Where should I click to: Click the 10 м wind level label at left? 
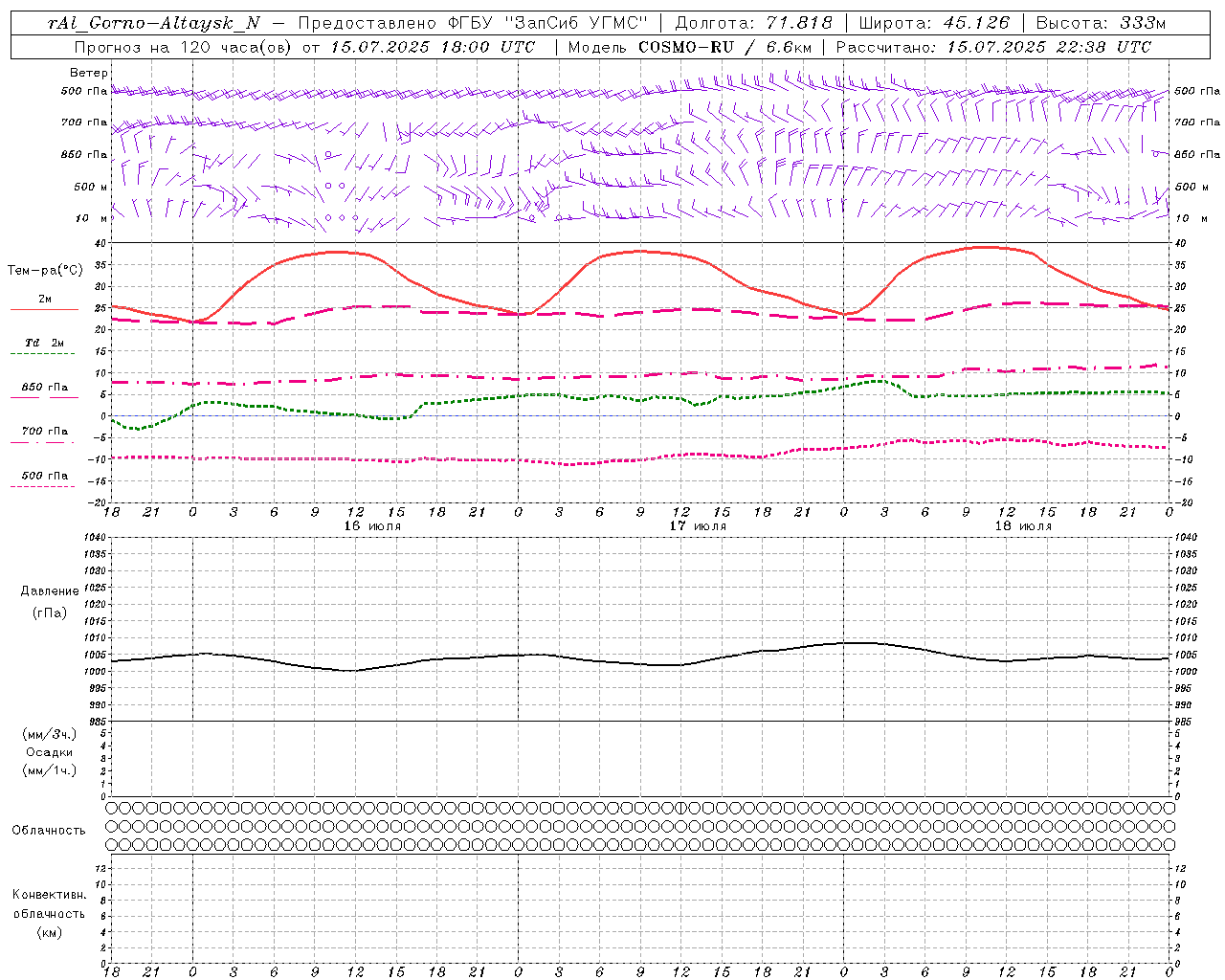(x=92, y=218)
